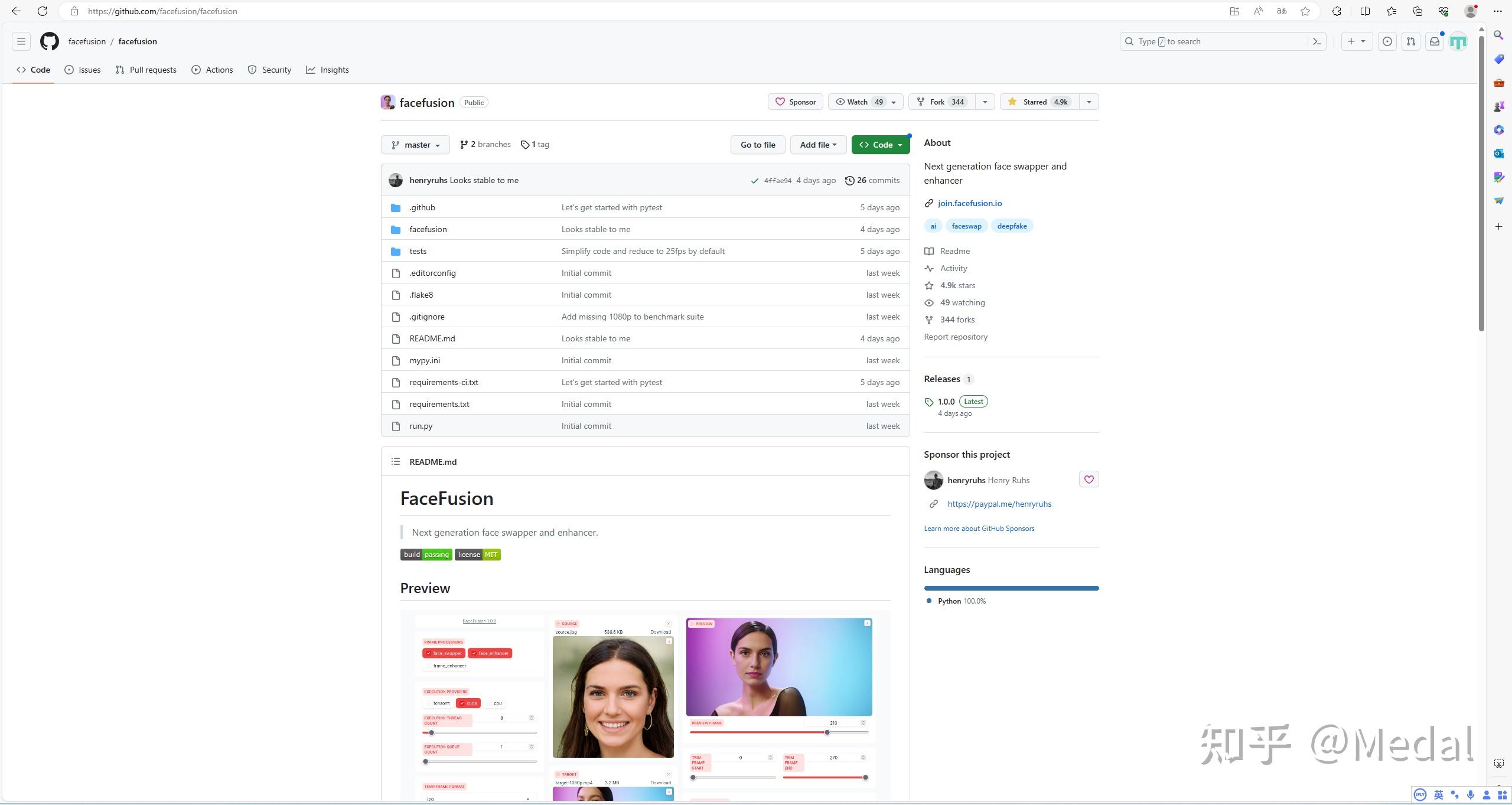Click the sponsor heart next to henryruhs

[x=1089, y=480]
